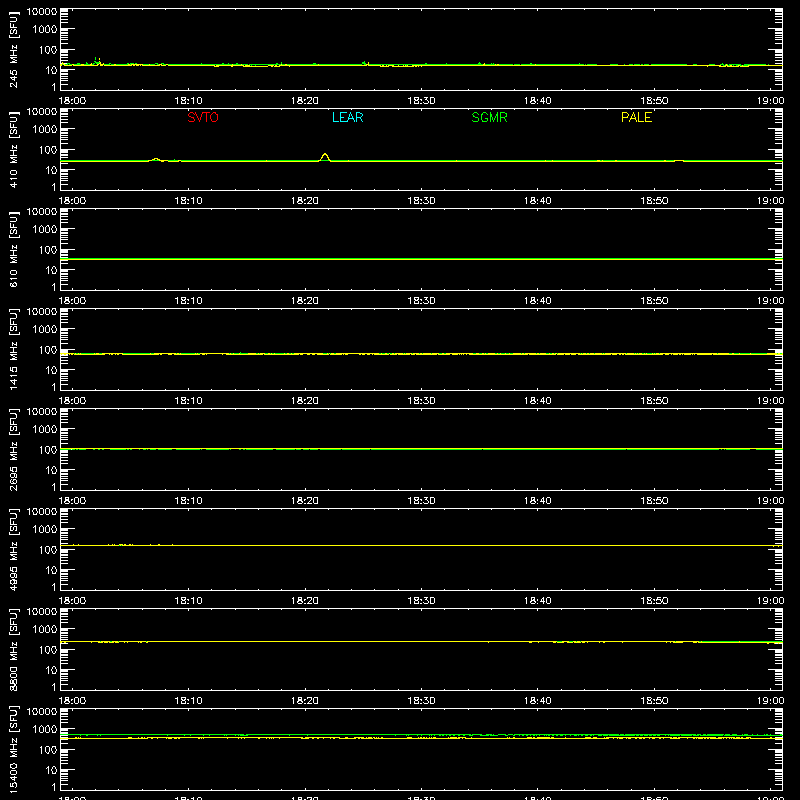Click the 1000 y-axis label of 15400 MHz plot

pyautogui.click(x=45, y=730)
